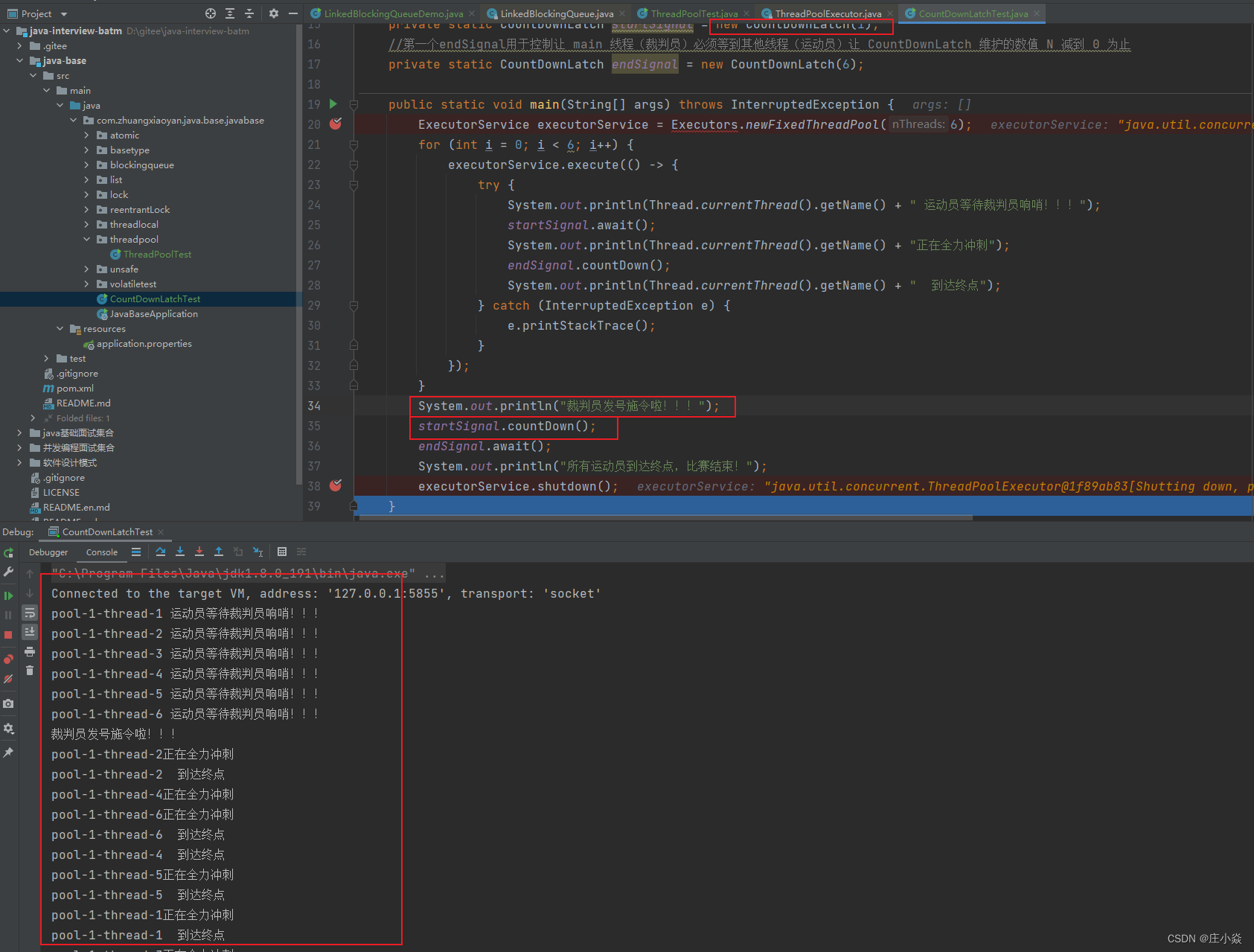Viewport: 1254px width, 952px height.
Task: Expand the blockingqueue package
Action: click(87, 165)
